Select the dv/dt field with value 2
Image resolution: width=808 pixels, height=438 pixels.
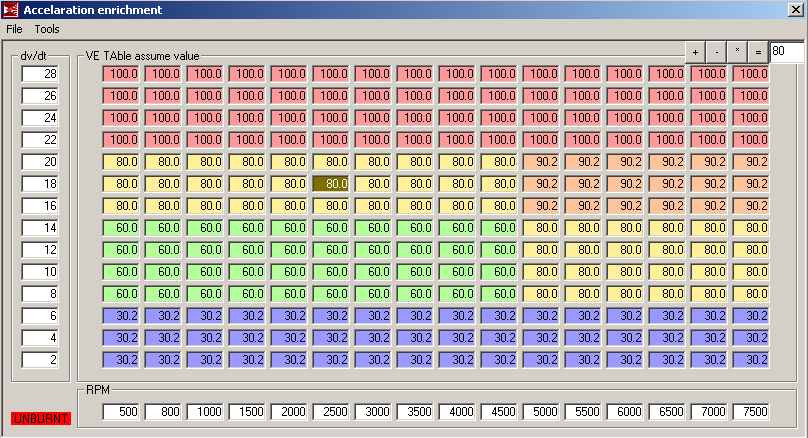[x=41, y=359]
